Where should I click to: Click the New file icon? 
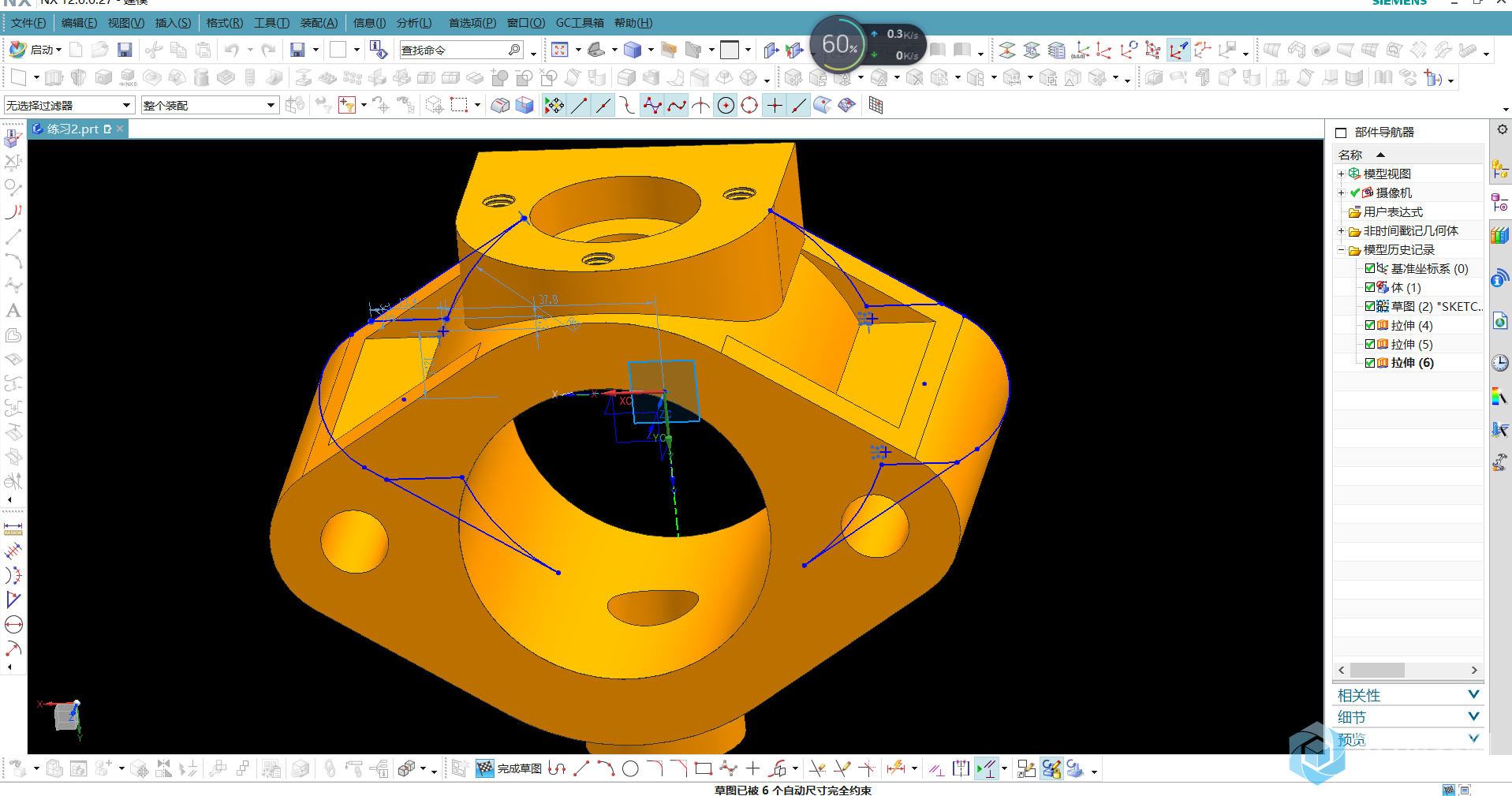[x=76, y=50]
